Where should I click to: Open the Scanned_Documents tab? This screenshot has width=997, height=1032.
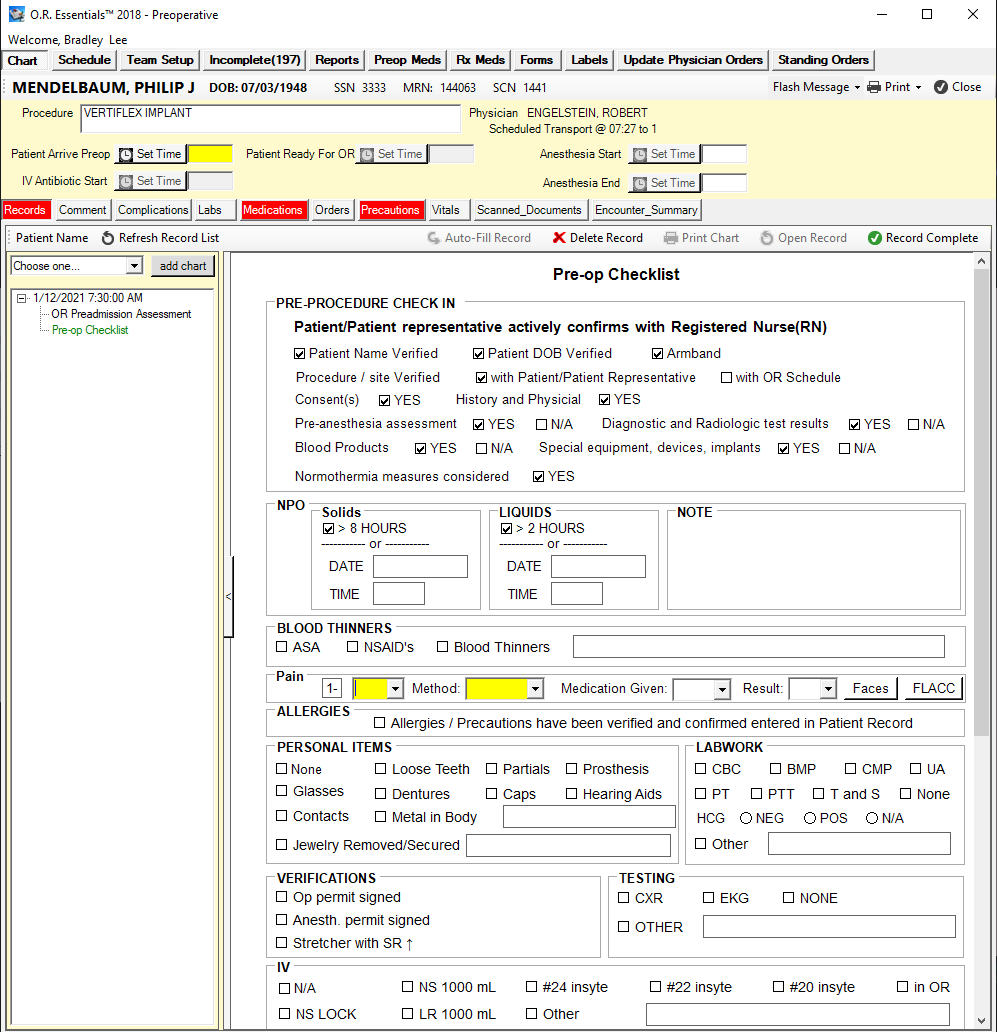(x=529, y=210)
